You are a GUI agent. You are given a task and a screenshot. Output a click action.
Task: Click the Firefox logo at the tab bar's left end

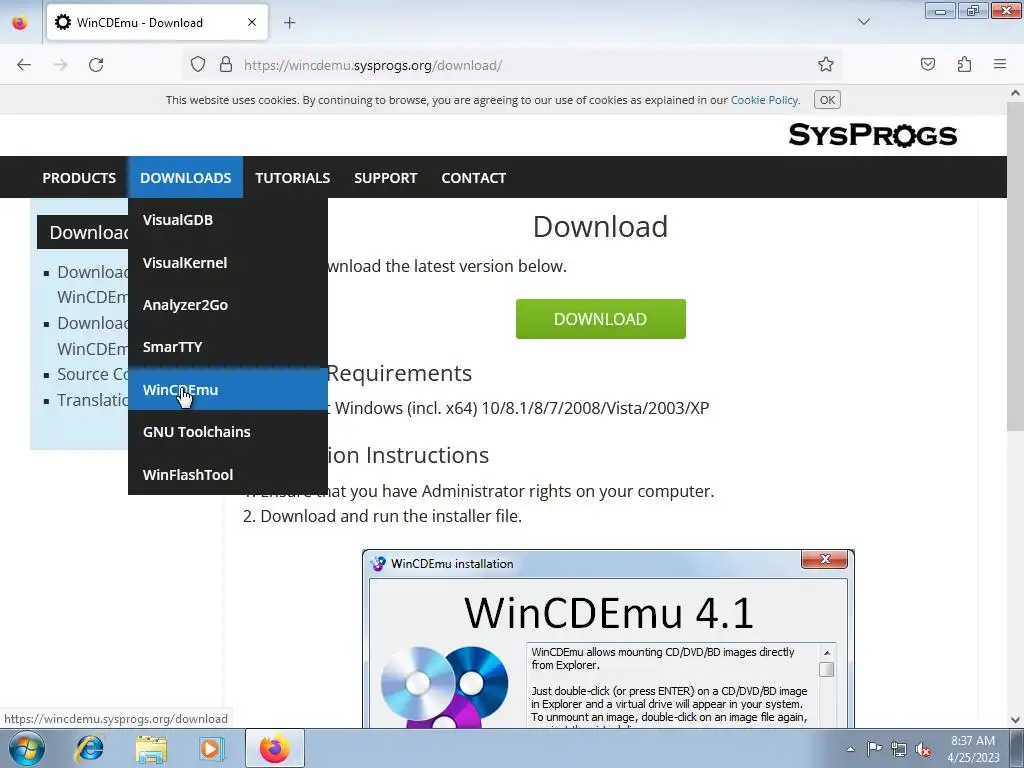point(20,22)
